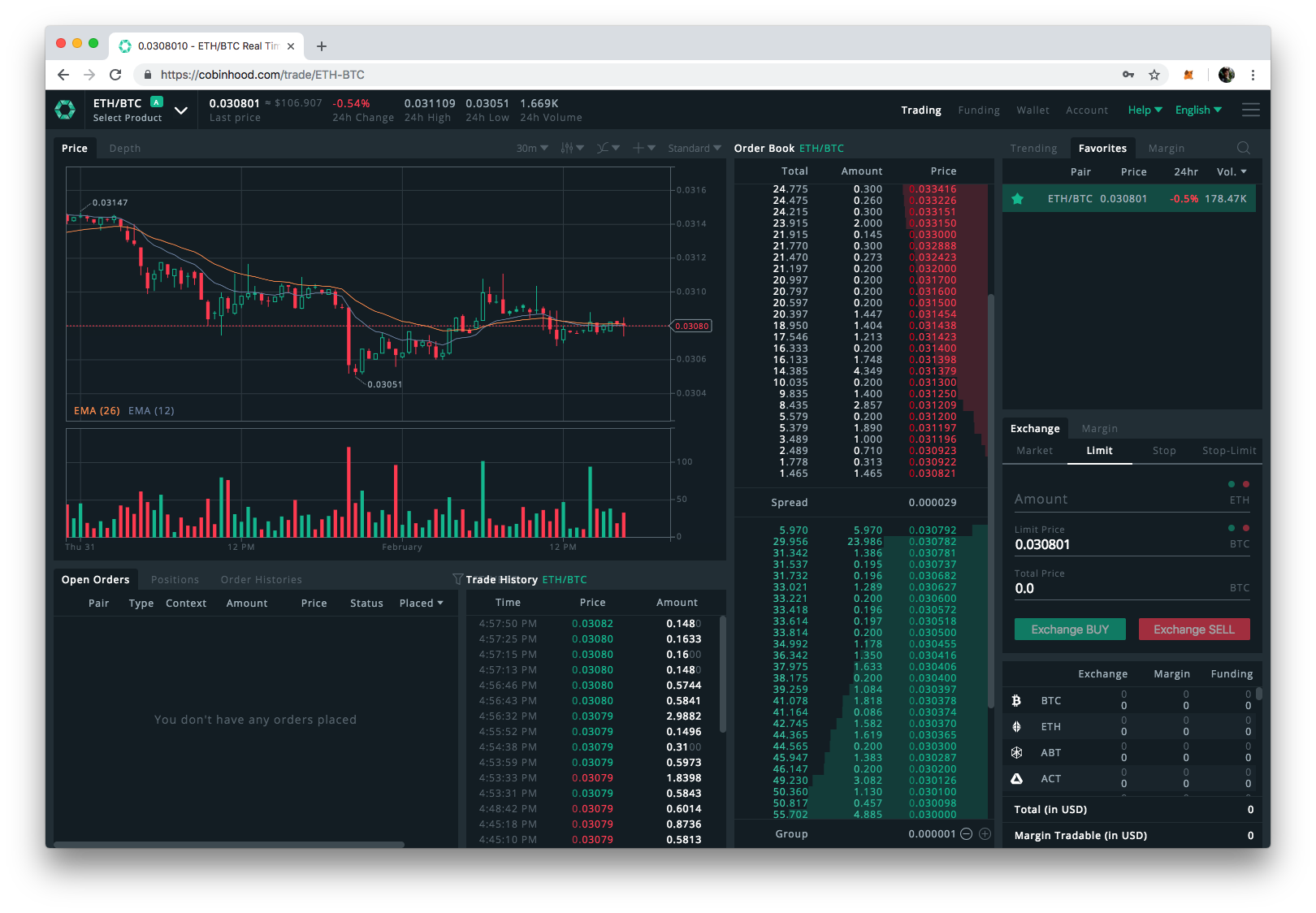Open the crosshair plus tool dropdown
Screen dimensions: 1316x913
point(643,148)
